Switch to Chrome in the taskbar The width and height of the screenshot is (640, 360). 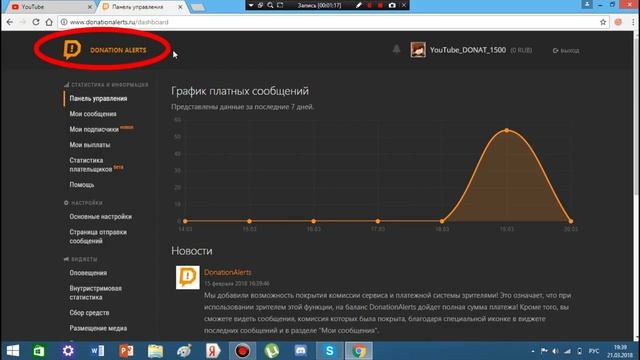359,351
